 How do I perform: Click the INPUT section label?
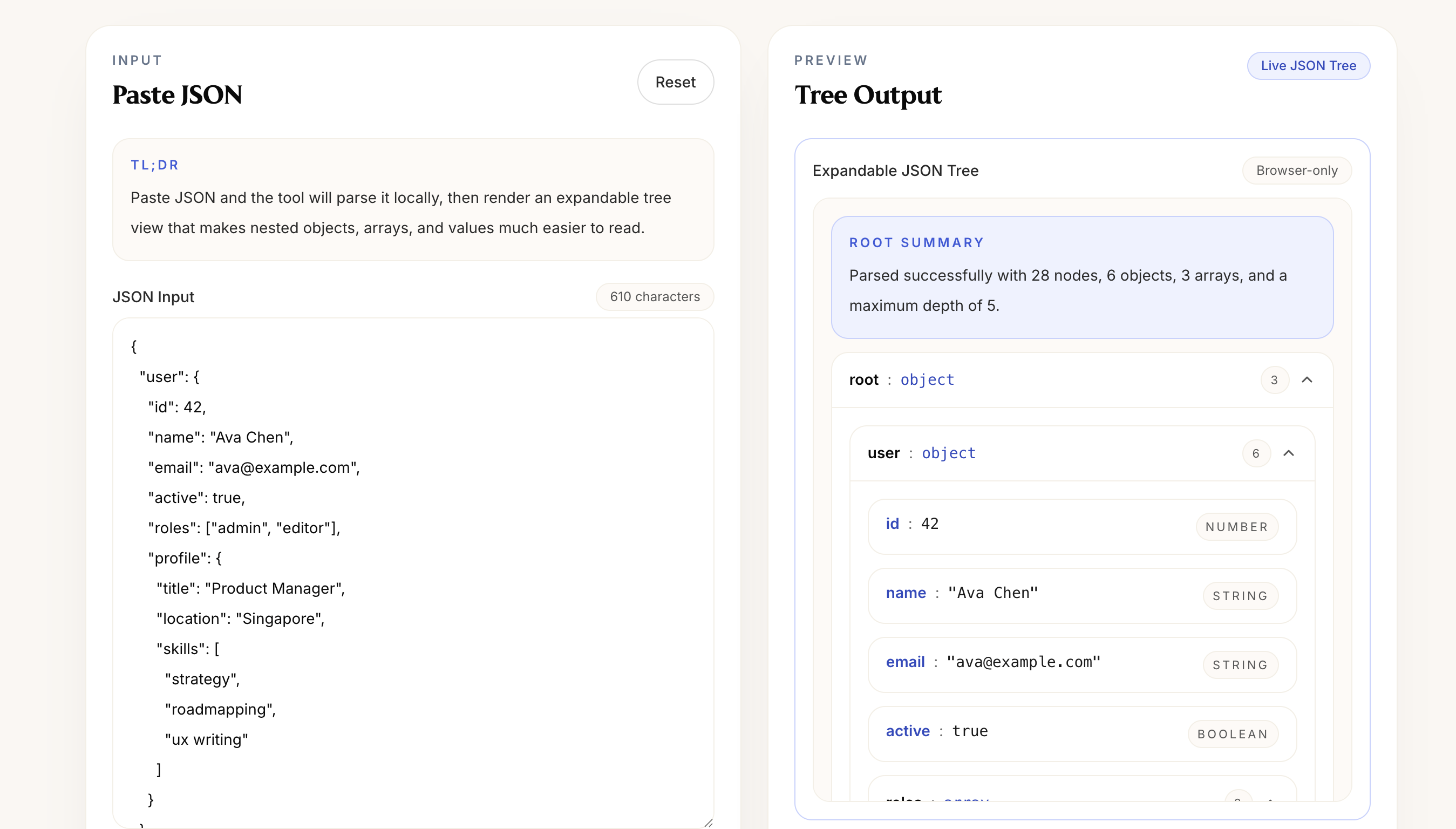(137, 60)
